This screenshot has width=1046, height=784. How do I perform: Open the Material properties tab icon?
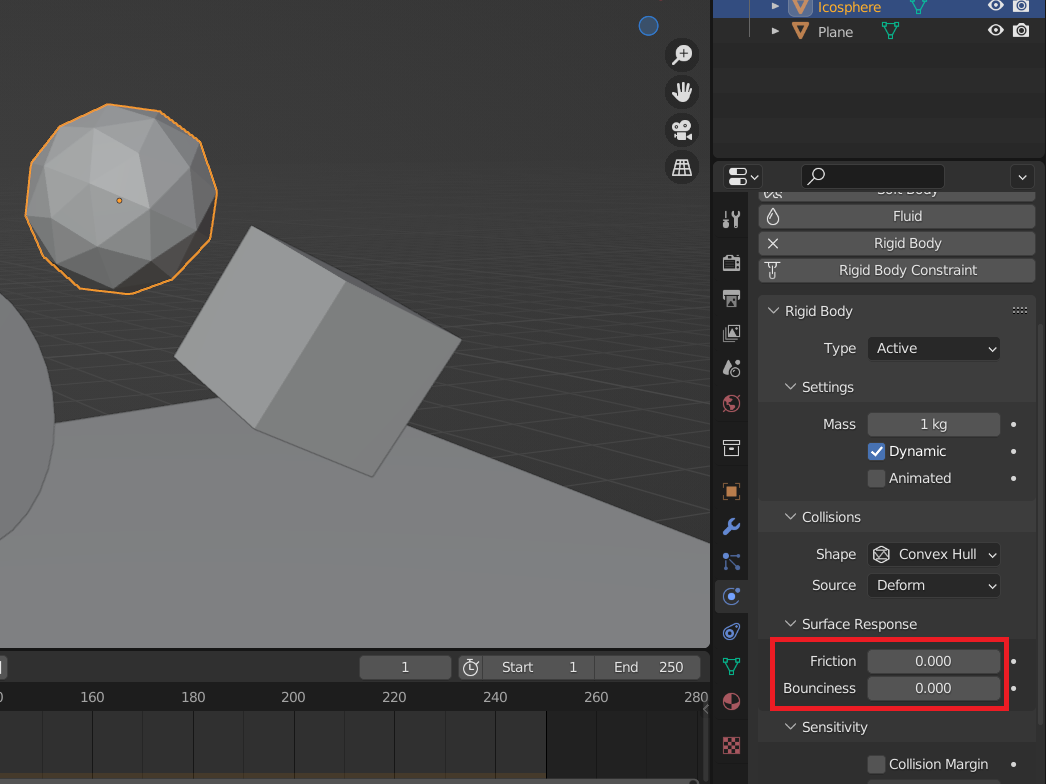(731, 700)
